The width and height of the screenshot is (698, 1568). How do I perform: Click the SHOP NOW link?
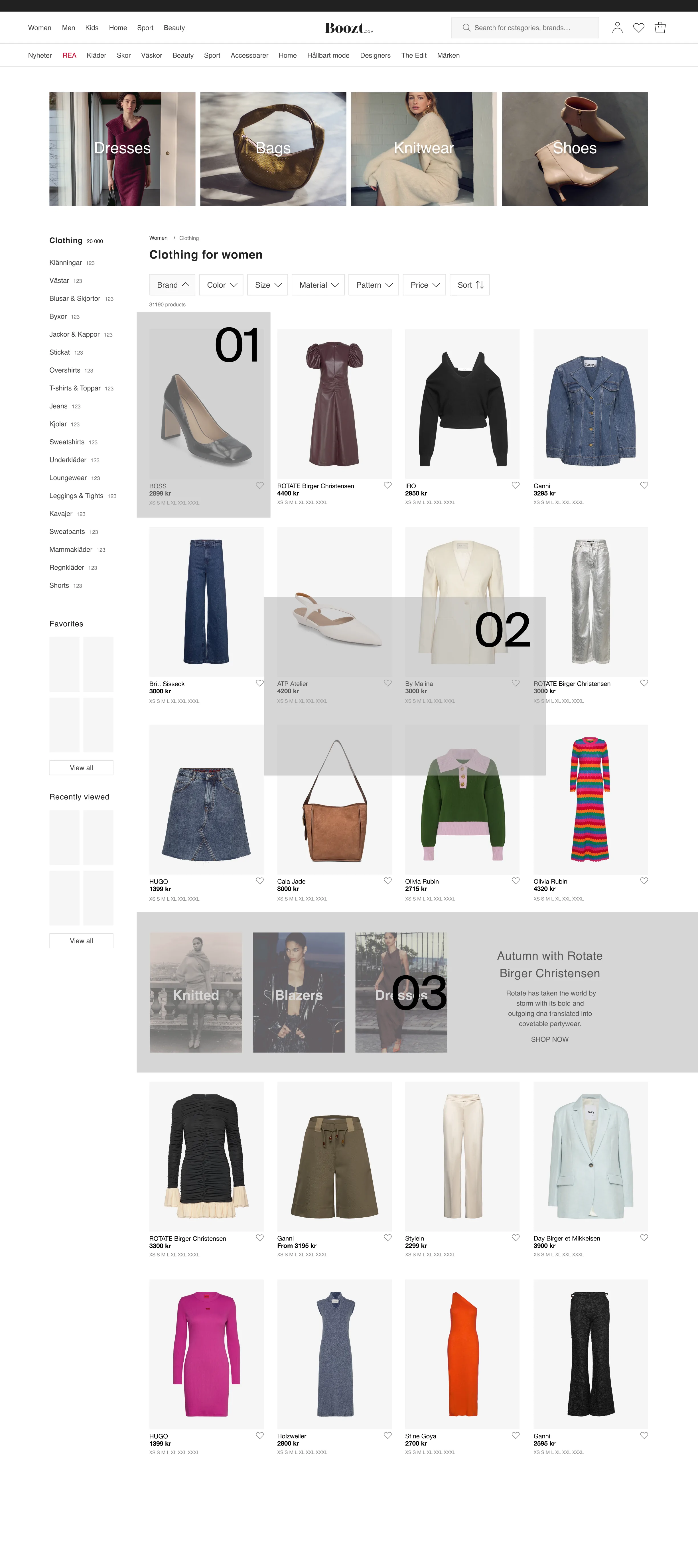click(549, 1039)
